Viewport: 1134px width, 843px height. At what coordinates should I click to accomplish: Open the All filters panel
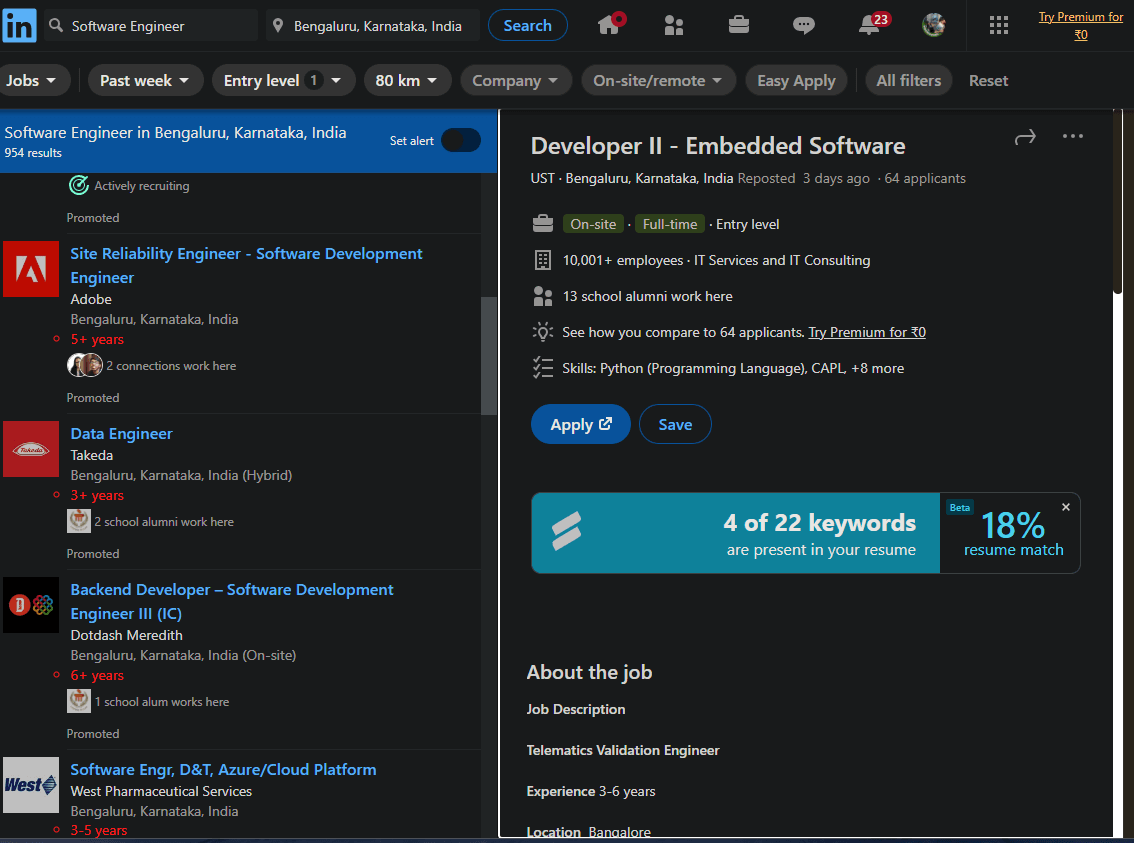tap(908, 81)
